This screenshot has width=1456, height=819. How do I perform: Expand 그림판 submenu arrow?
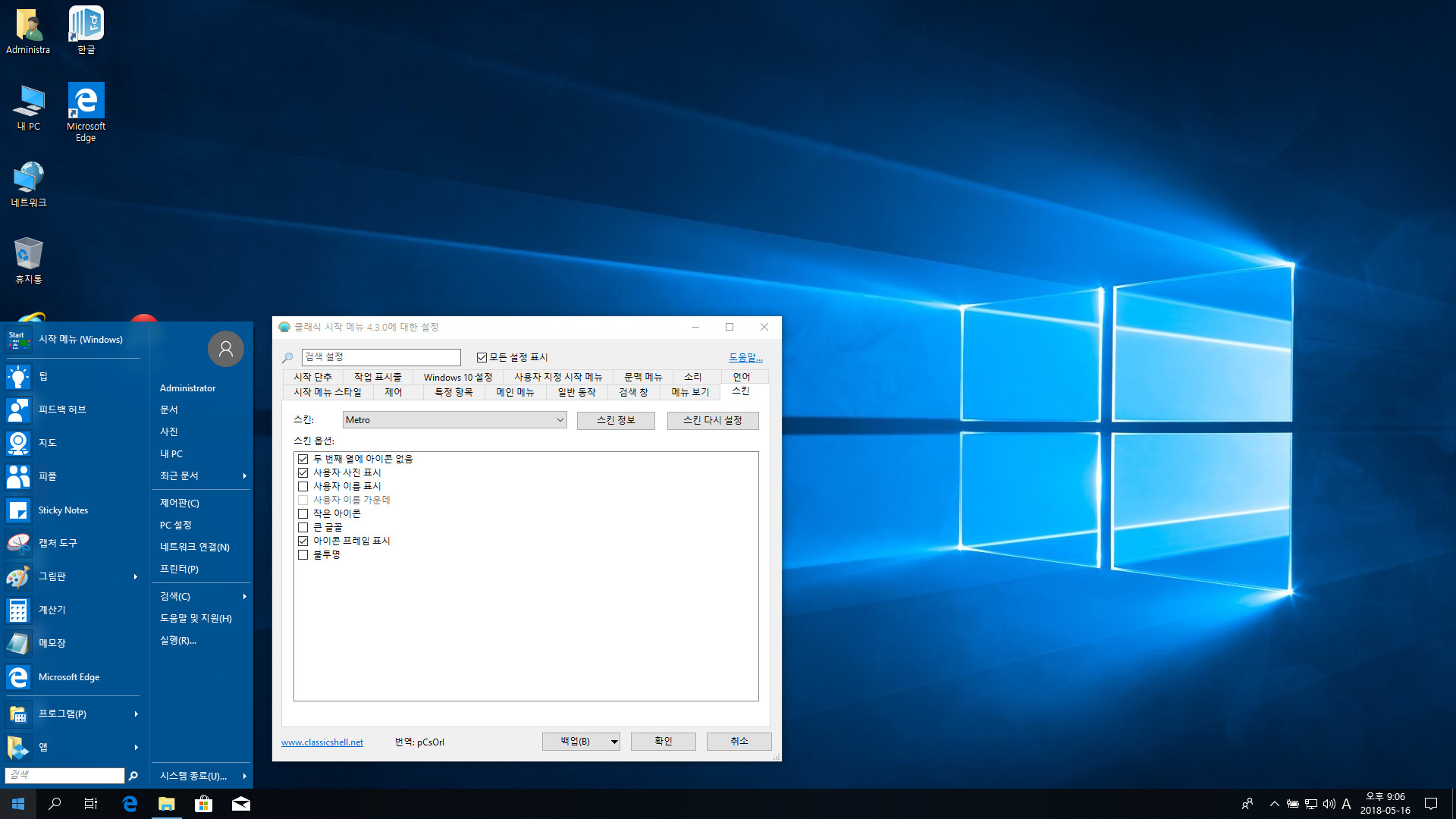point(136,576)
